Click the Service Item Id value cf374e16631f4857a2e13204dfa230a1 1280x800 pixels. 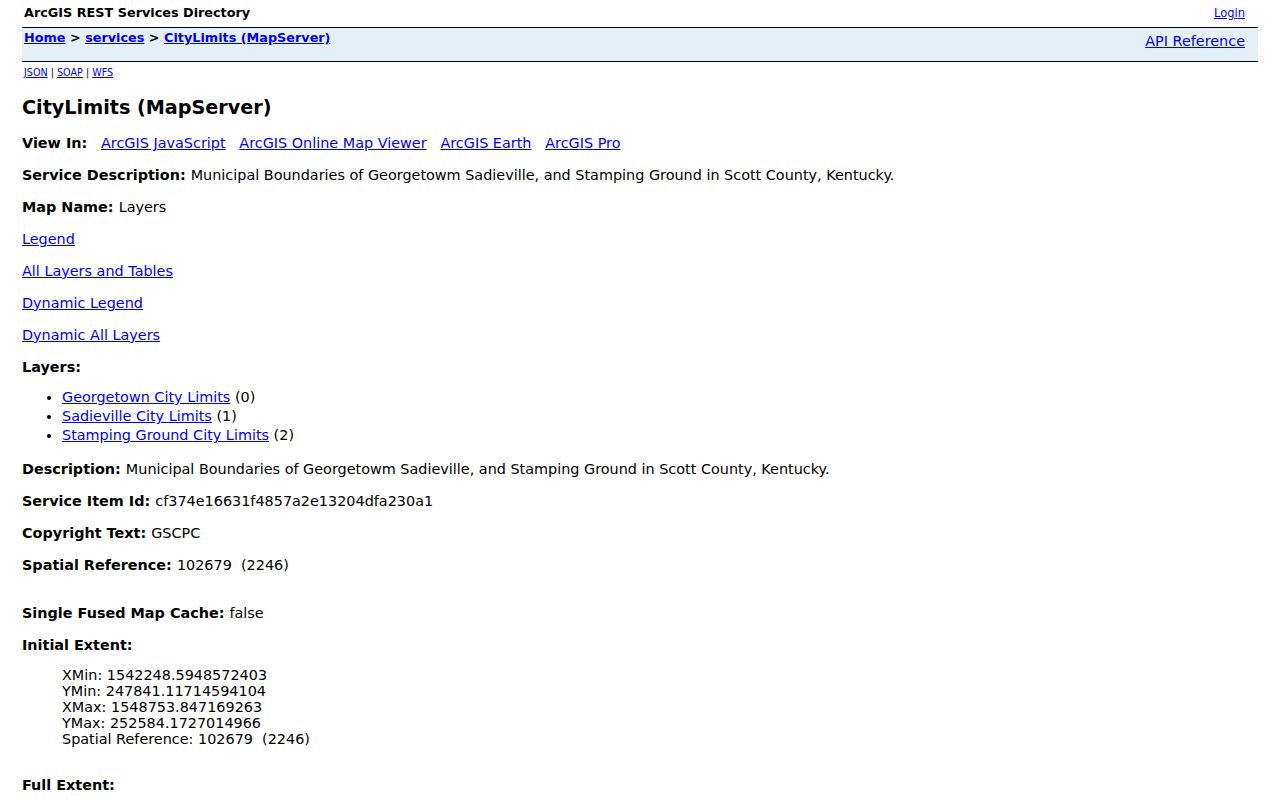[x=294, y=501]
